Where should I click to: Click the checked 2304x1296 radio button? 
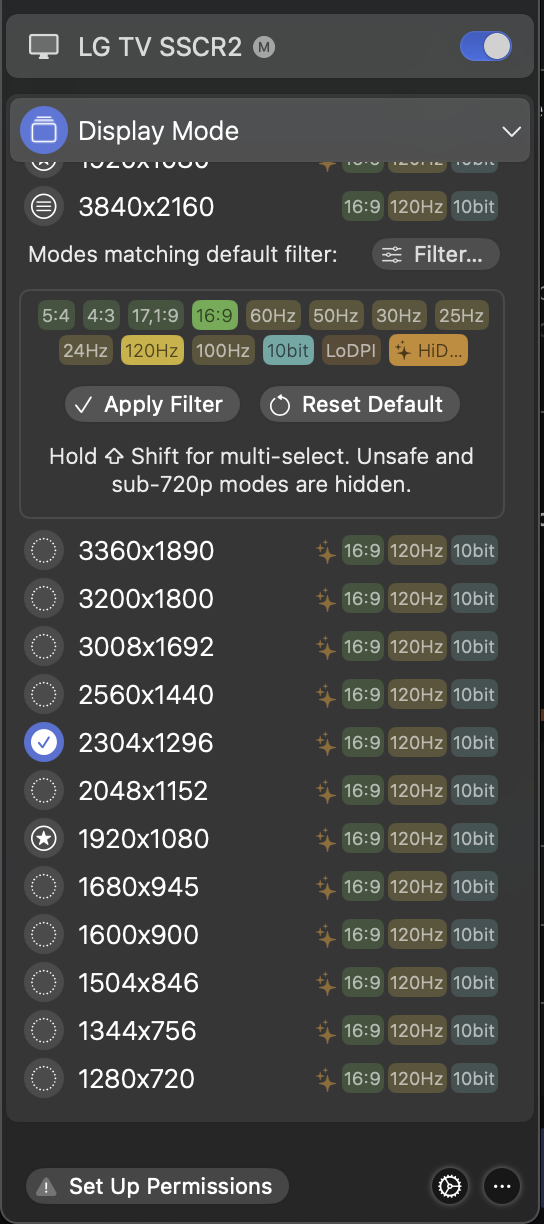click(x=43, y=743)
